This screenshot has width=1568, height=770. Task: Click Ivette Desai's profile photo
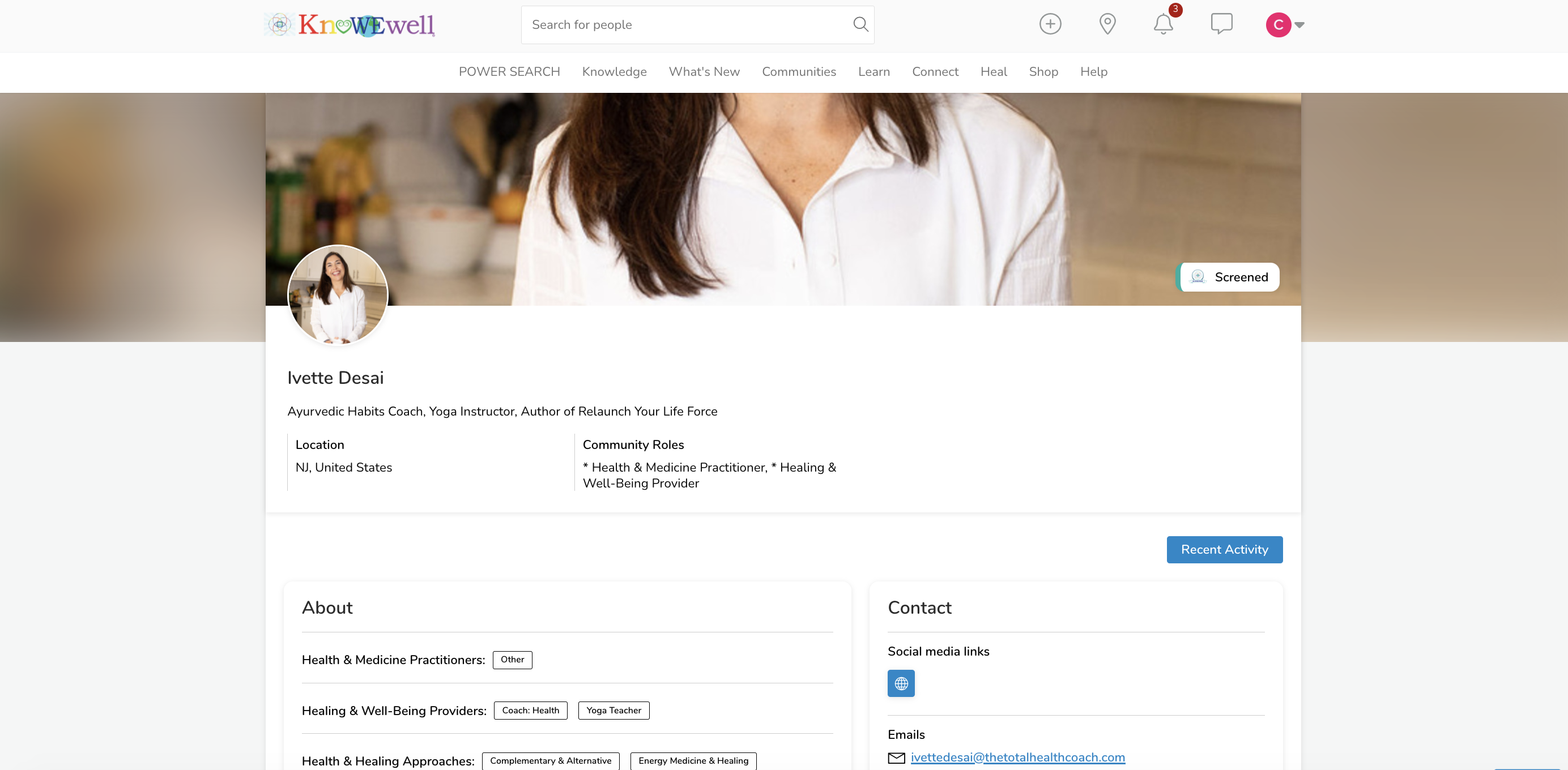click(x=338, y=295)
